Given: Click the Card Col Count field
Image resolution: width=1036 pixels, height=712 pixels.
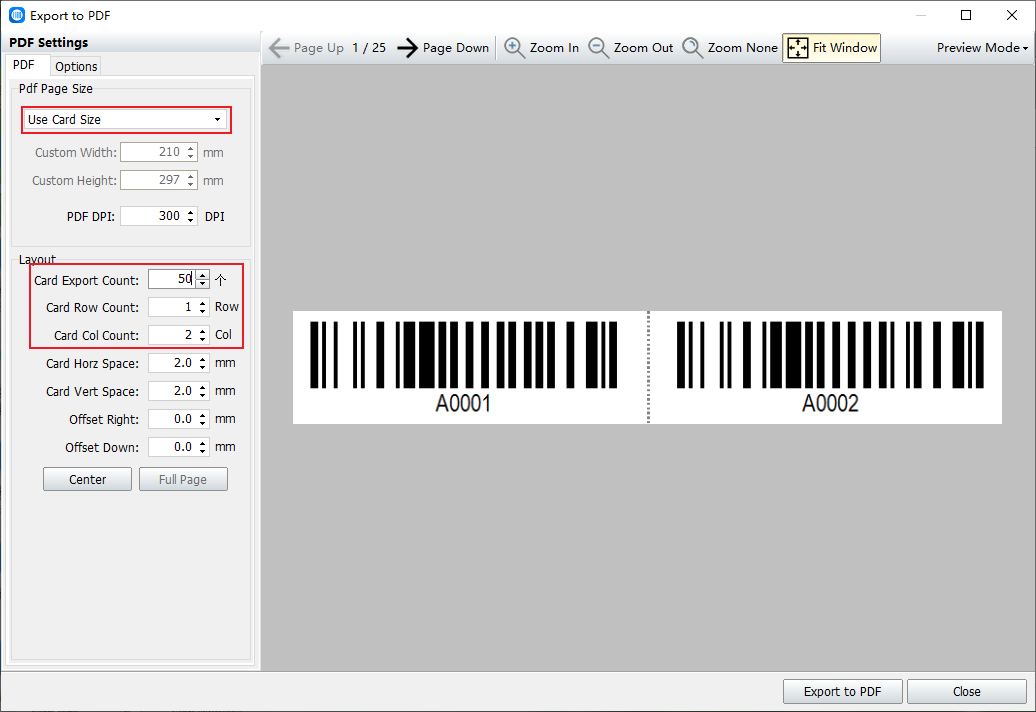Looking at the screenshot, I should point(172,335).
